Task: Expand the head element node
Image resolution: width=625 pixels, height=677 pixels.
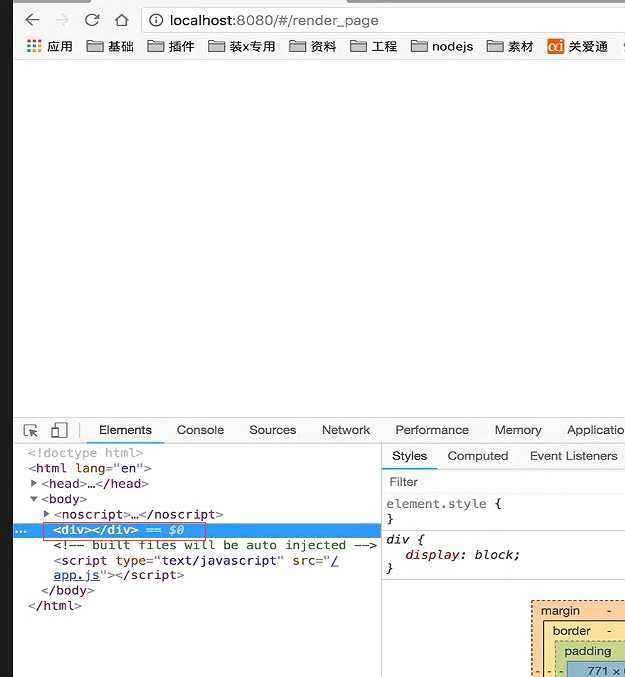Action: tap(34, 483)
